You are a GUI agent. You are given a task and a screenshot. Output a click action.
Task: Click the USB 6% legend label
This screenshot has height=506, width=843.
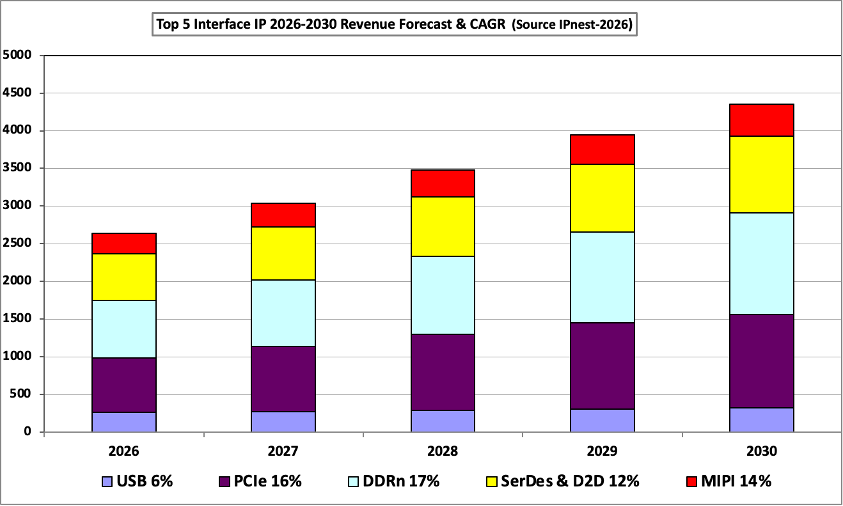[x=145, y=481]
